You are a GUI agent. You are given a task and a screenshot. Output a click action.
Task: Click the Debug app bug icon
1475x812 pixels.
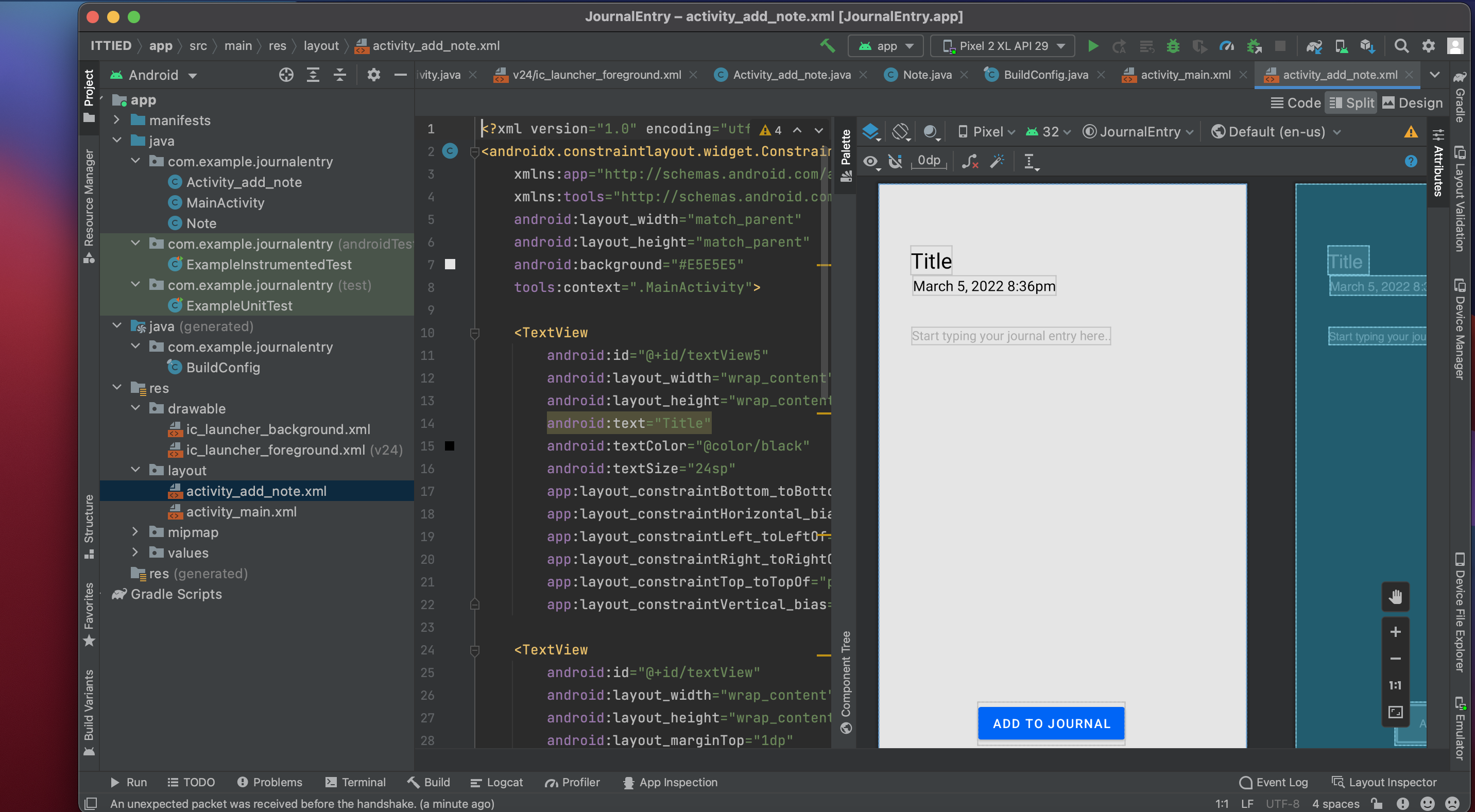coord(1173,46)
